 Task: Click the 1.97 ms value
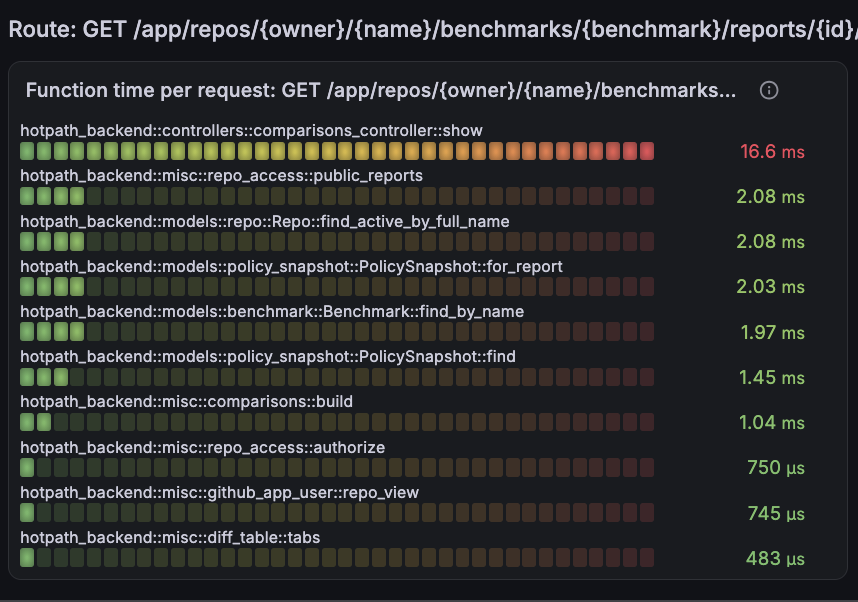pyautogui.click(x=772, y=332)
